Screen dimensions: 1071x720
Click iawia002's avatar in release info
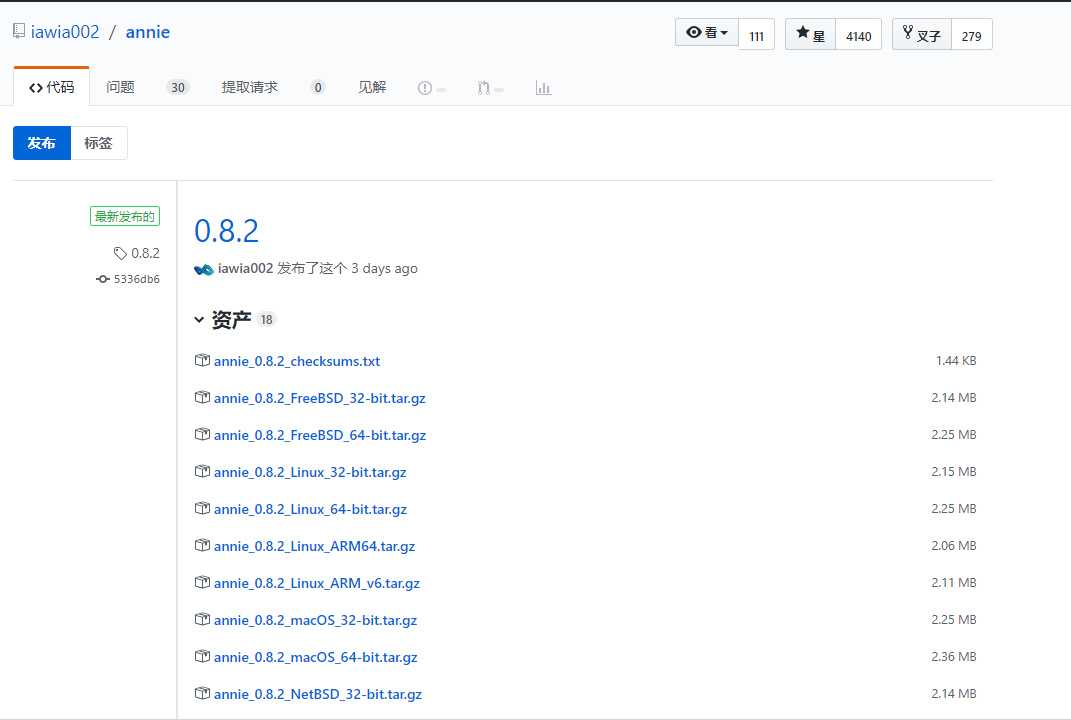click(204, 269)
